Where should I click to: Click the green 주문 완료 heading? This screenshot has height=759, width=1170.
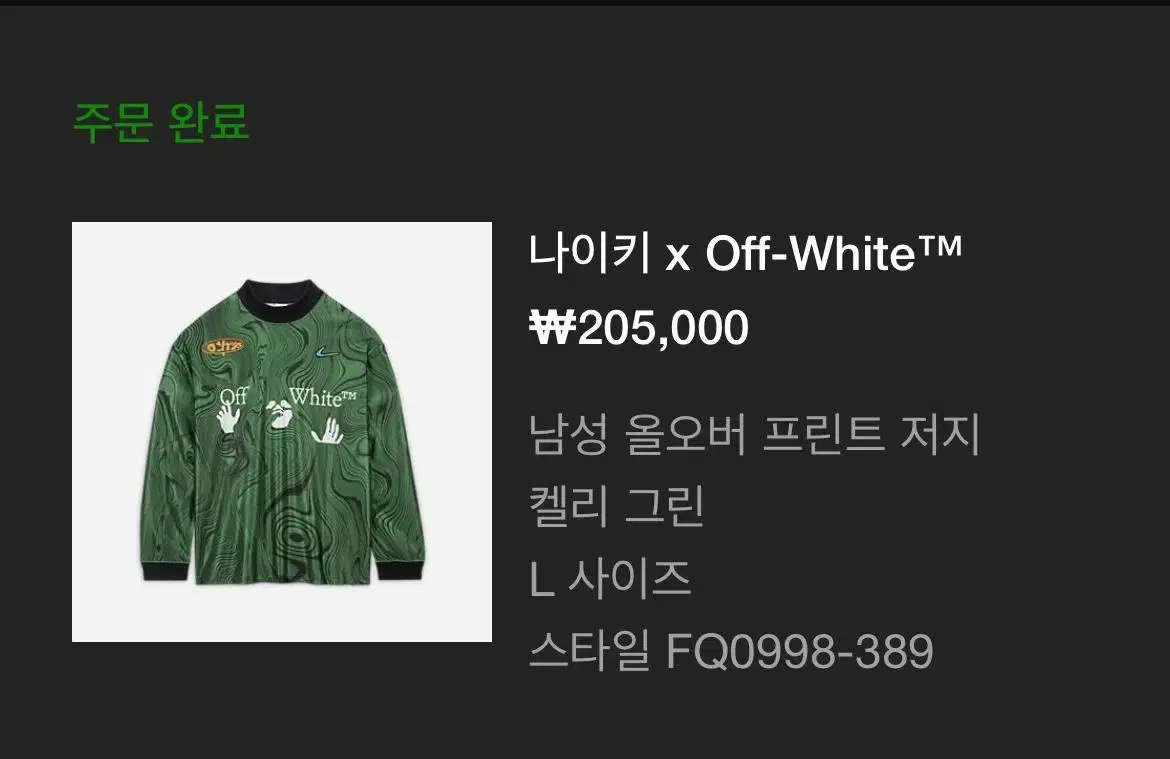coord(160,122)
